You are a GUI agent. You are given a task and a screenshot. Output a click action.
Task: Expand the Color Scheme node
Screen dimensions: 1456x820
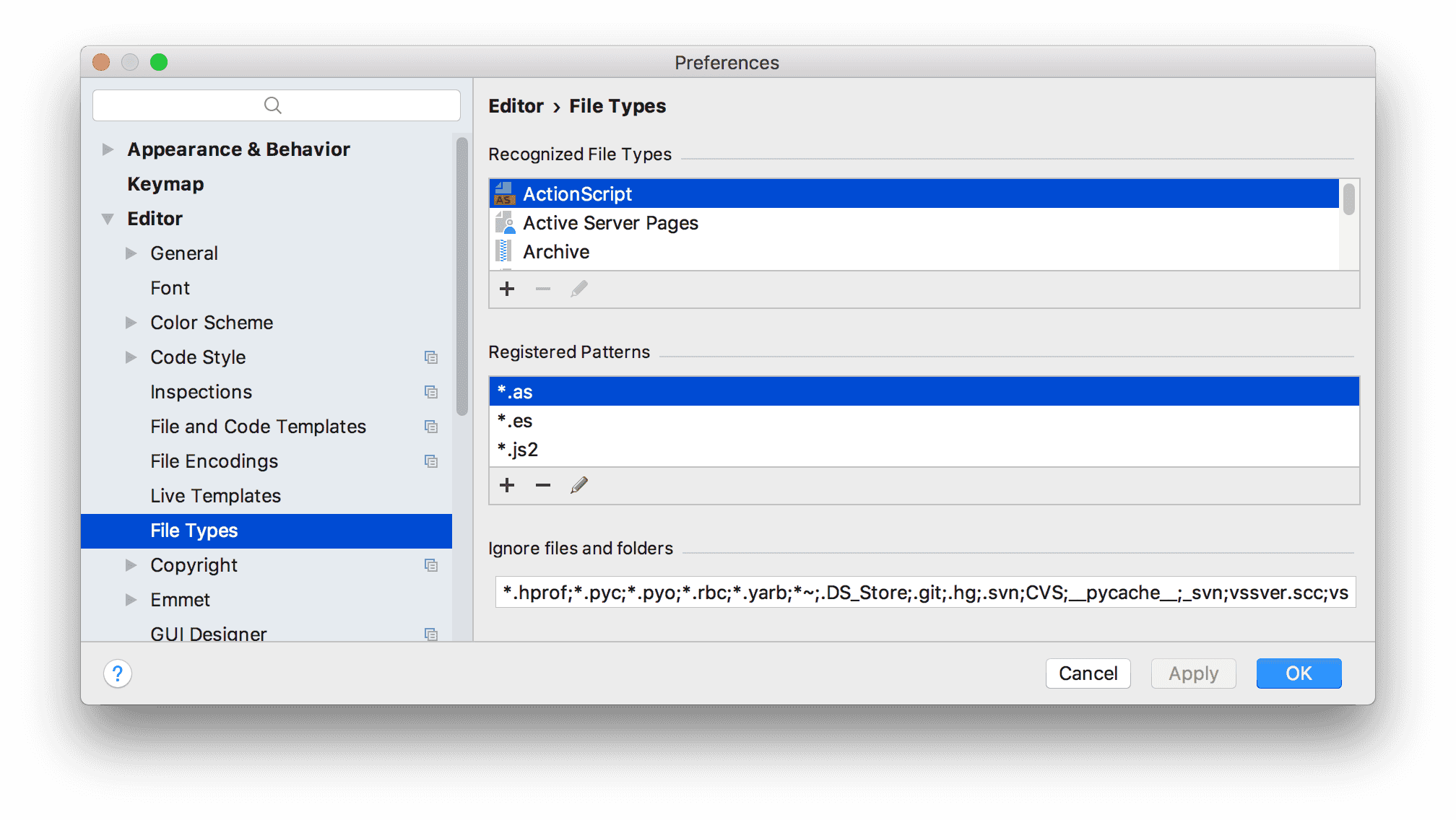[131, 323]
